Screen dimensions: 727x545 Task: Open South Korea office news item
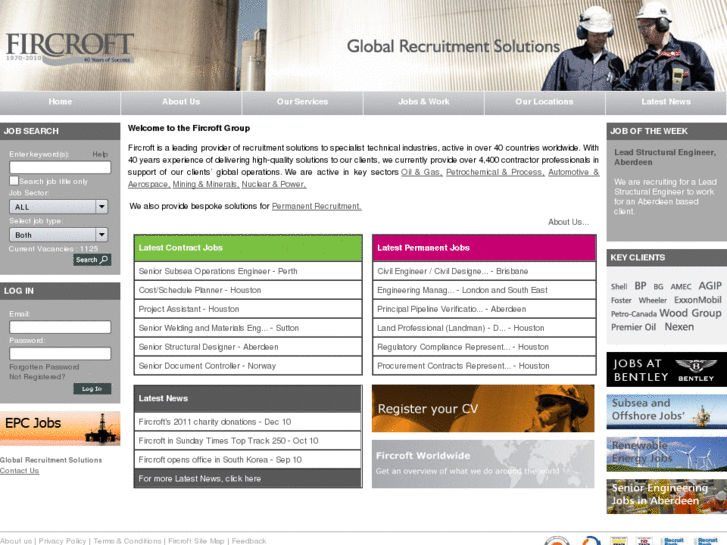coord(248,460)
